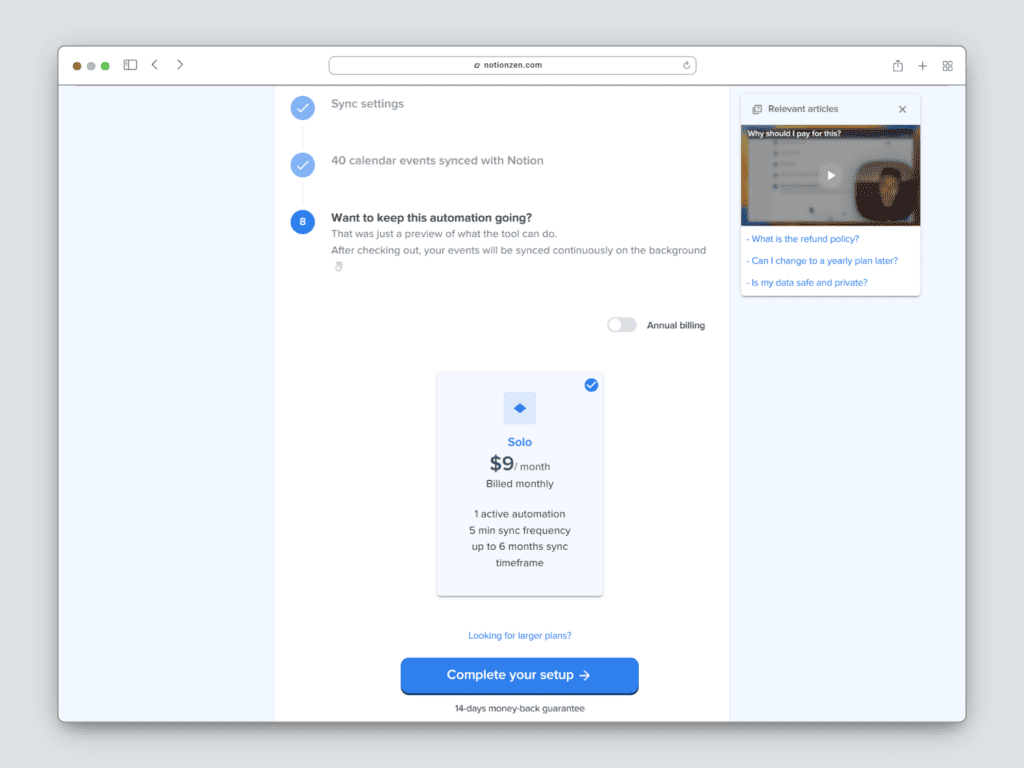Show the tab overview grid icon
1024x768 pixels.
(x=947, y=66)
